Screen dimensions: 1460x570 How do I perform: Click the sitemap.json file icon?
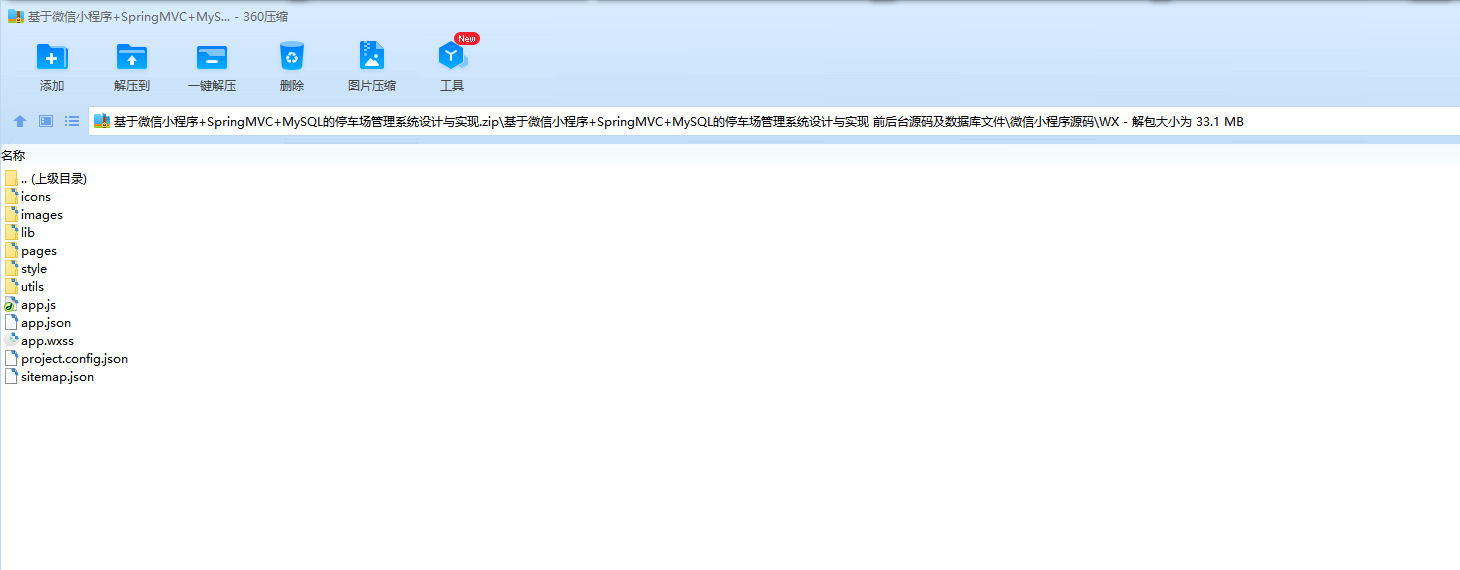(x=11, y=376)
